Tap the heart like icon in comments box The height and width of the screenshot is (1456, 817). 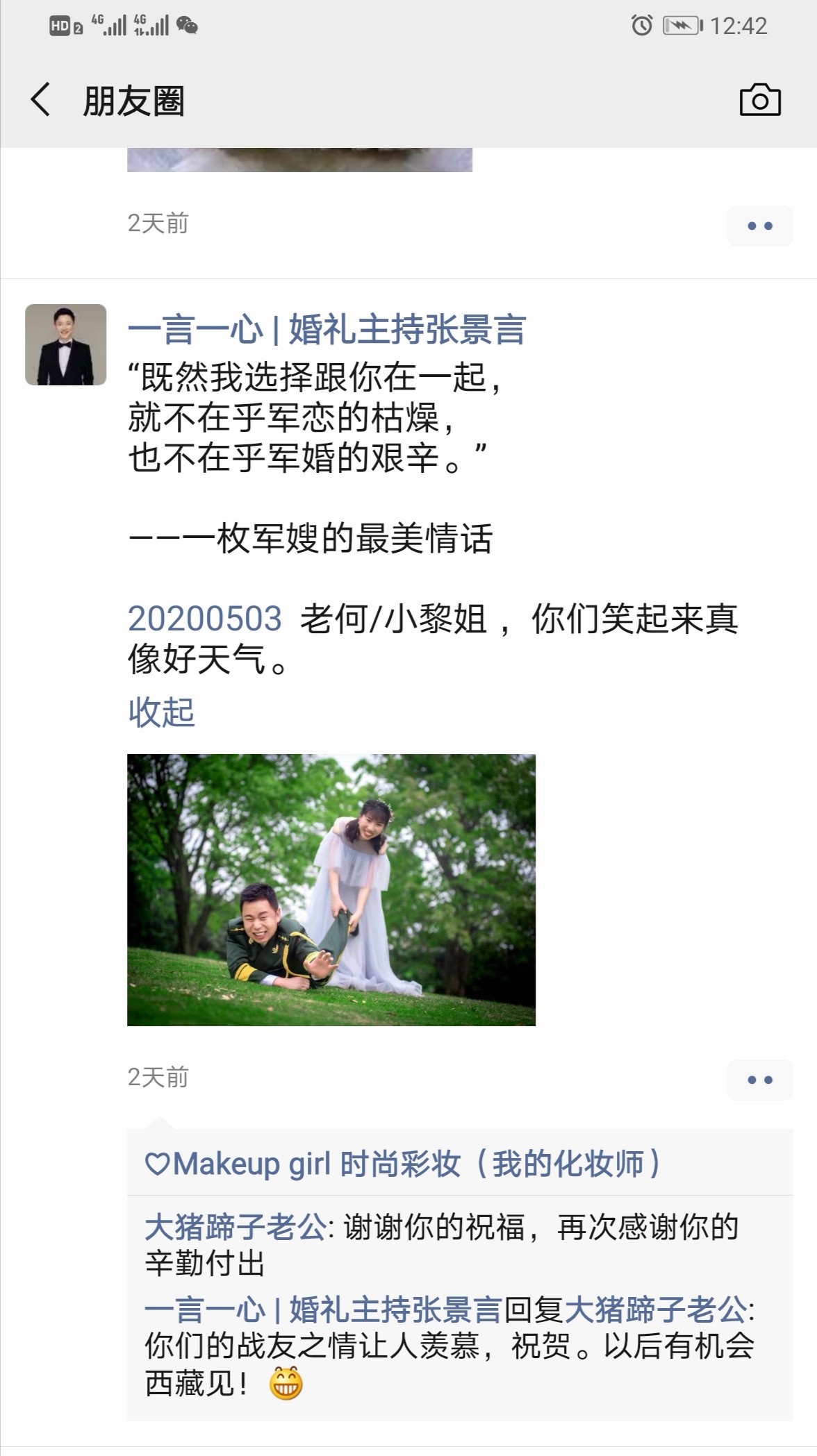tap(157, 1164)
